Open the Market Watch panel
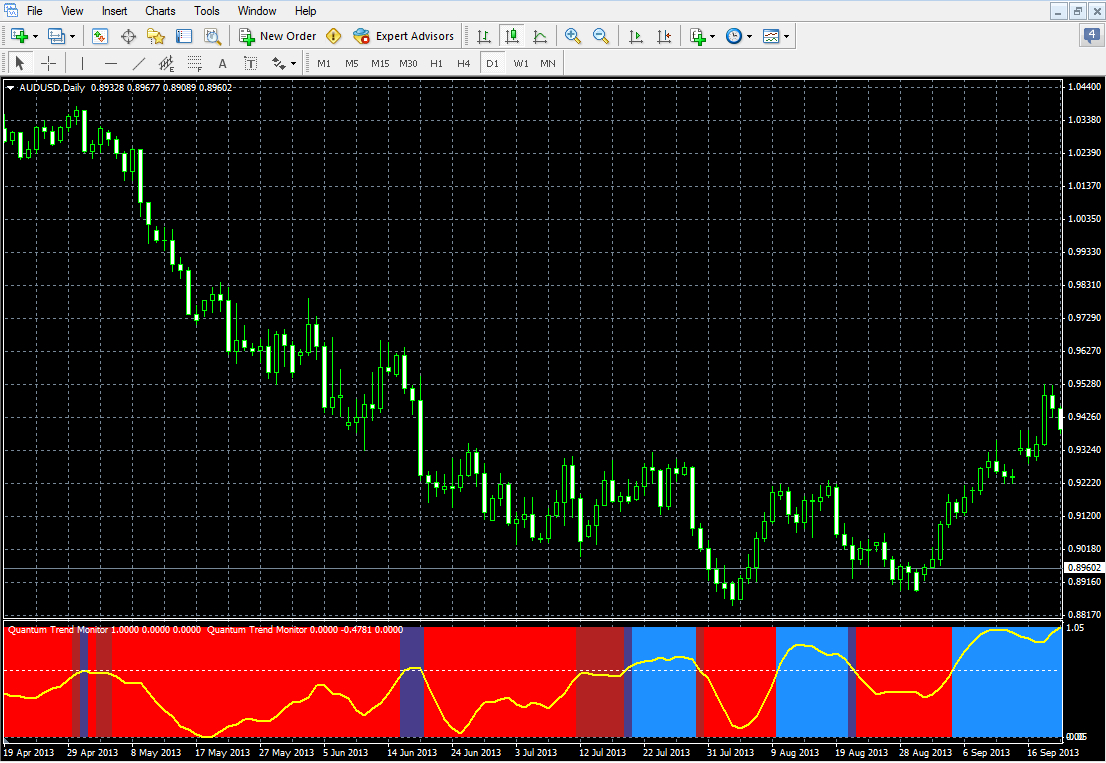This screenshot has height=763, width=1106. [100, 36]
